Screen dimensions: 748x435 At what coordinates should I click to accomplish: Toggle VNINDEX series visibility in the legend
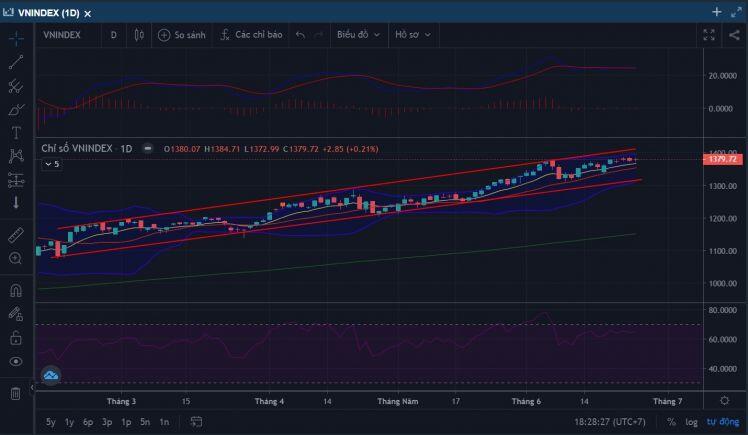[x=148, y=148]
